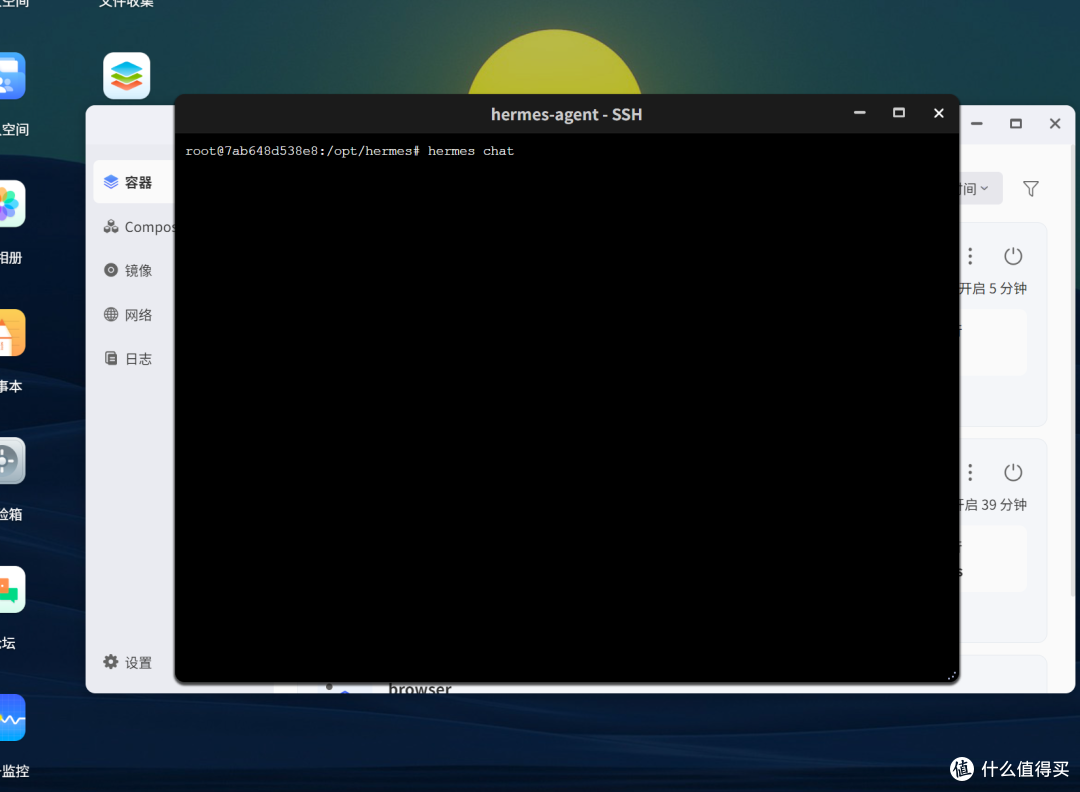Viewport: 1080px width, 792px height.
Task: Open the 日志 (Logs) sidebar item
Action: pyautogui.click(x=127, y=359)
